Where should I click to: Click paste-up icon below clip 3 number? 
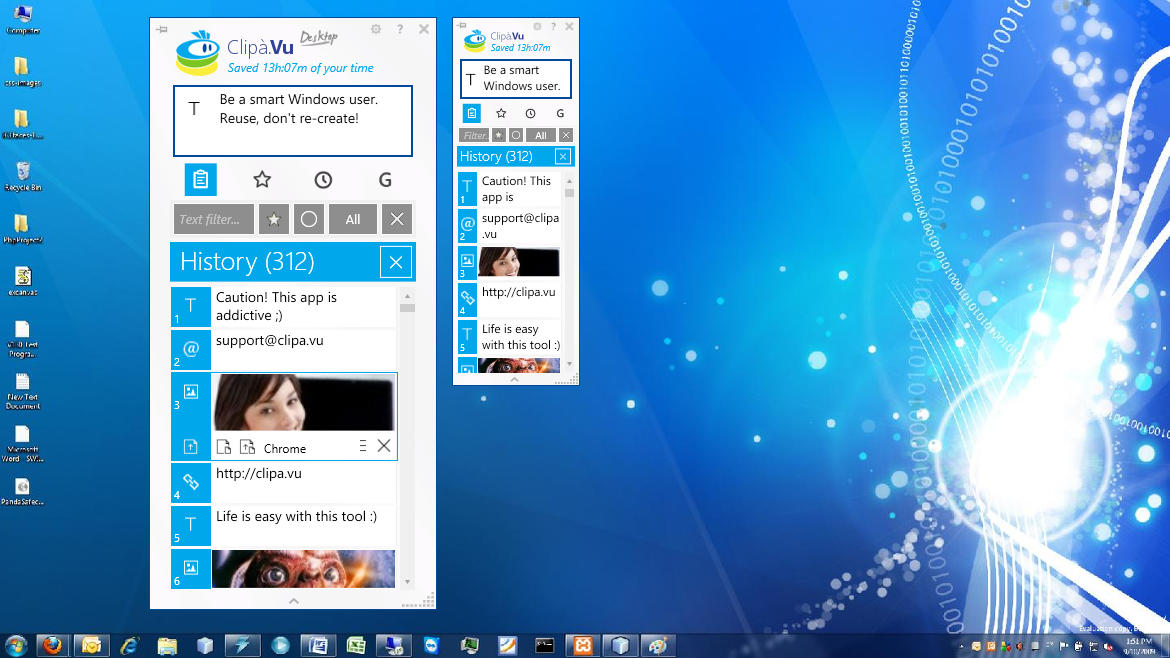point(191,447)
